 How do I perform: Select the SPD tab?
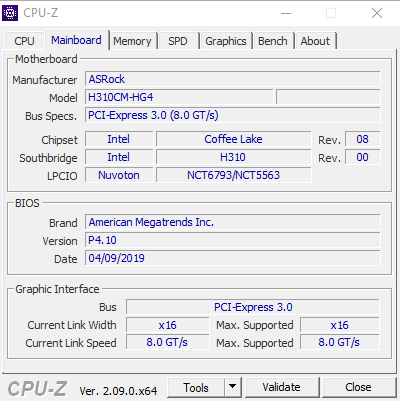pyautogui.click(x=178, y=41)
